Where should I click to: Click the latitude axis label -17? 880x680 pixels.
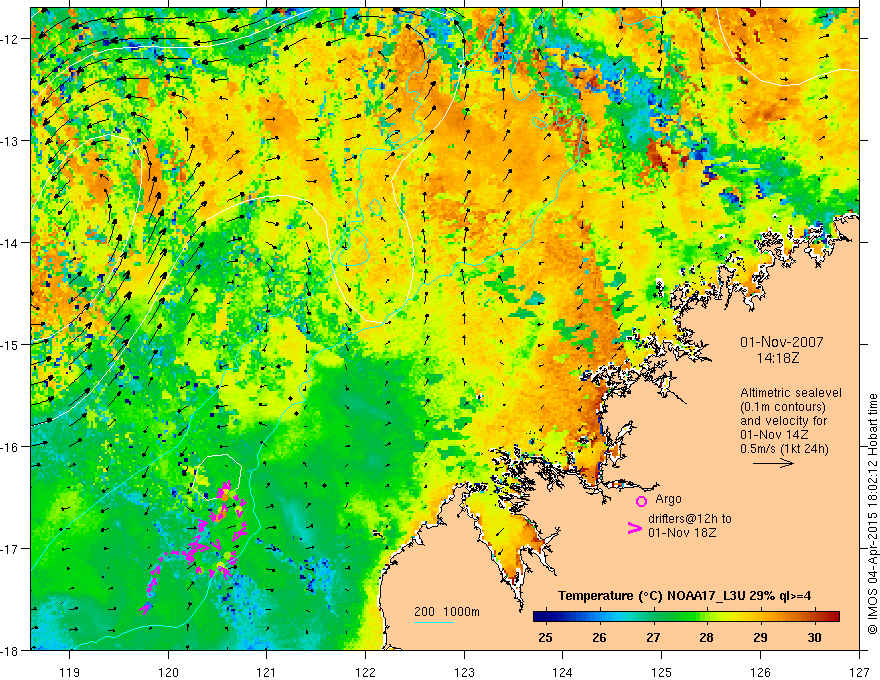(10, 549)
